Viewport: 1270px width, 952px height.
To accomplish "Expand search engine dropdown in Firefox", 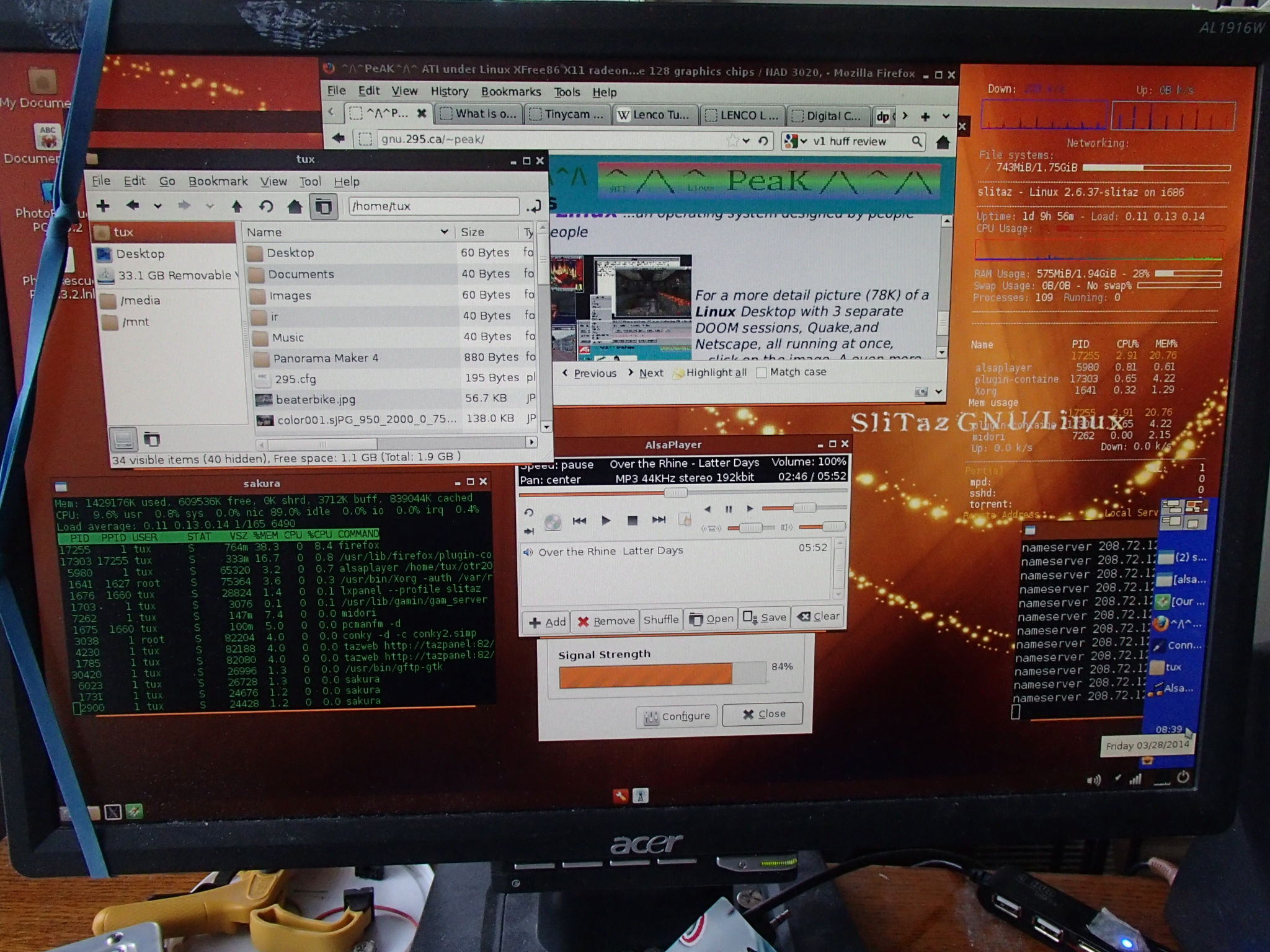I will pos(804,141).
